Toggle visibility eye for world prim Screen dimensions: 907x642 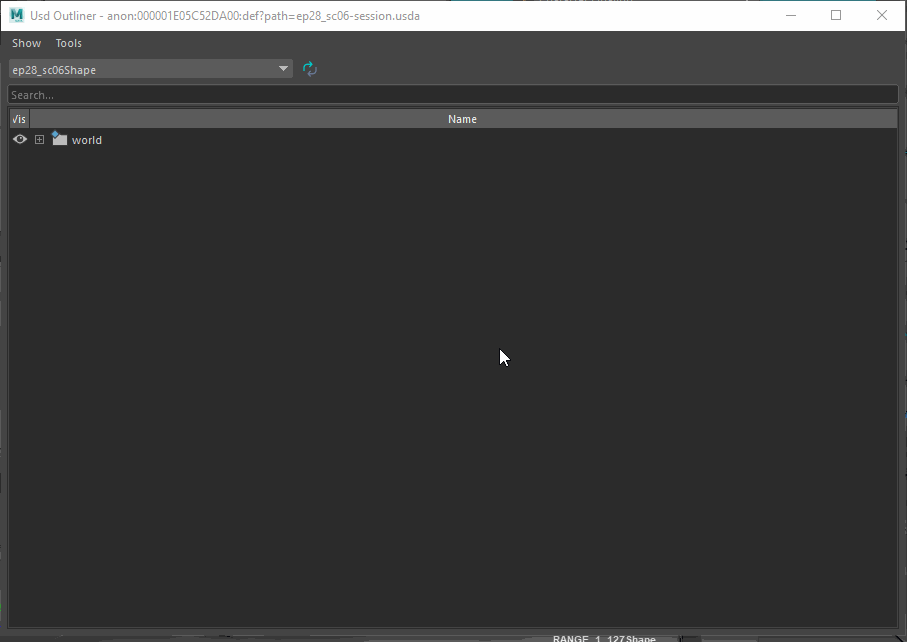click(x=19, y=140)
